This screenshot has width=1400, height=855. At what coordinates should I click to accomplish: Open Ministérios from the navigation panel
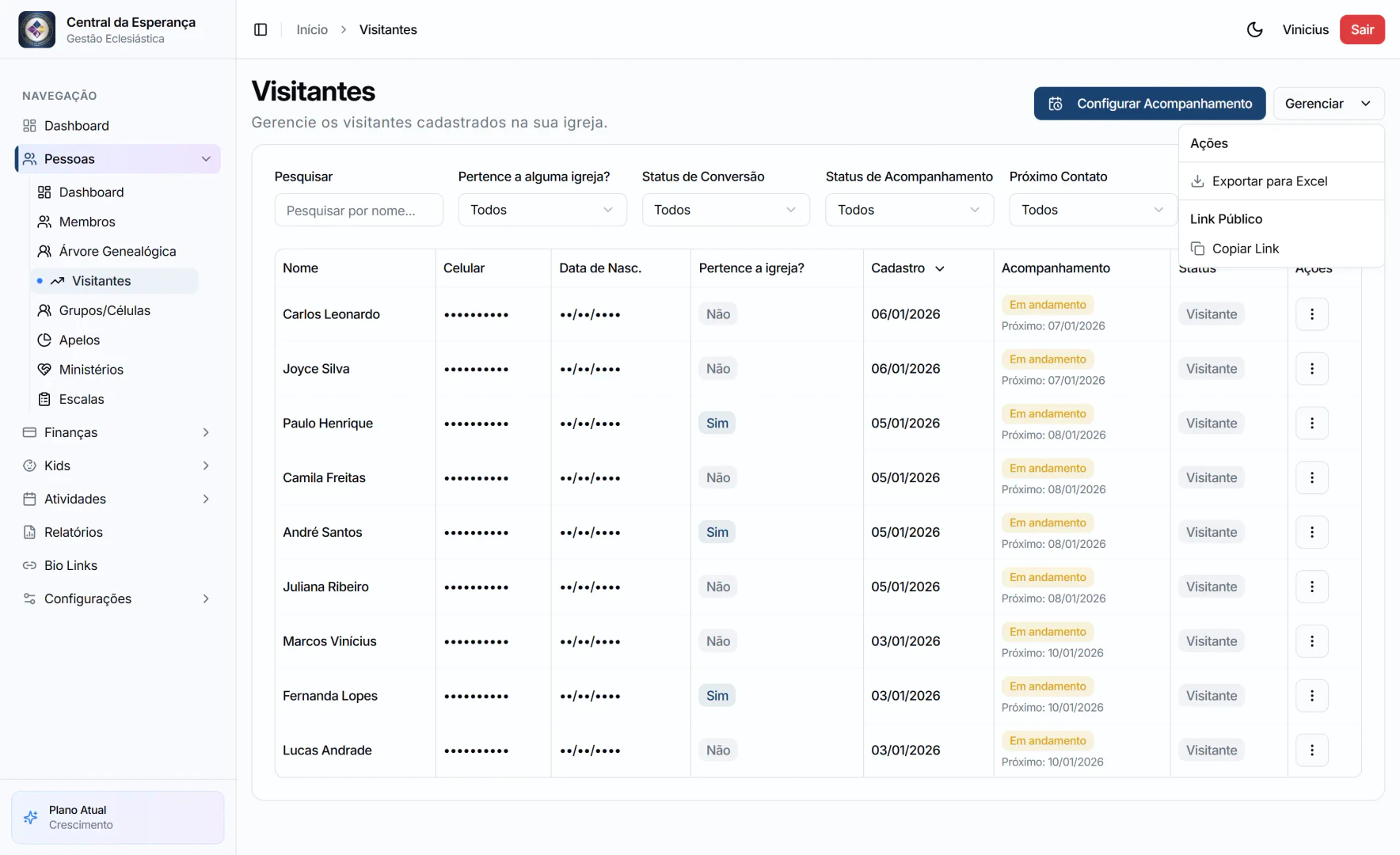91,369
